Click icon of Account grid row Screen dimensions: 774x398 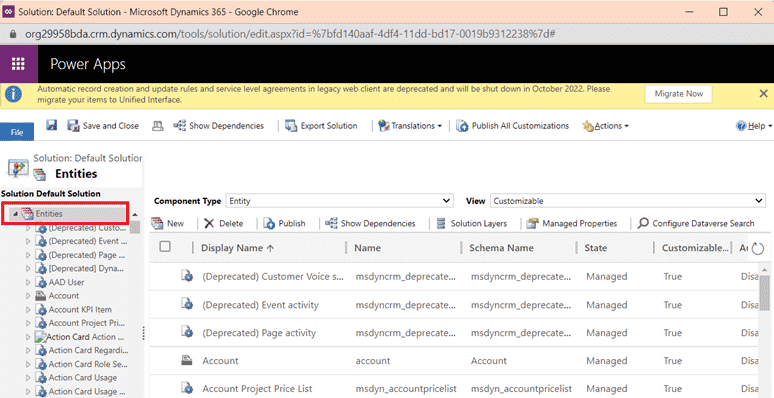[187, 360]
